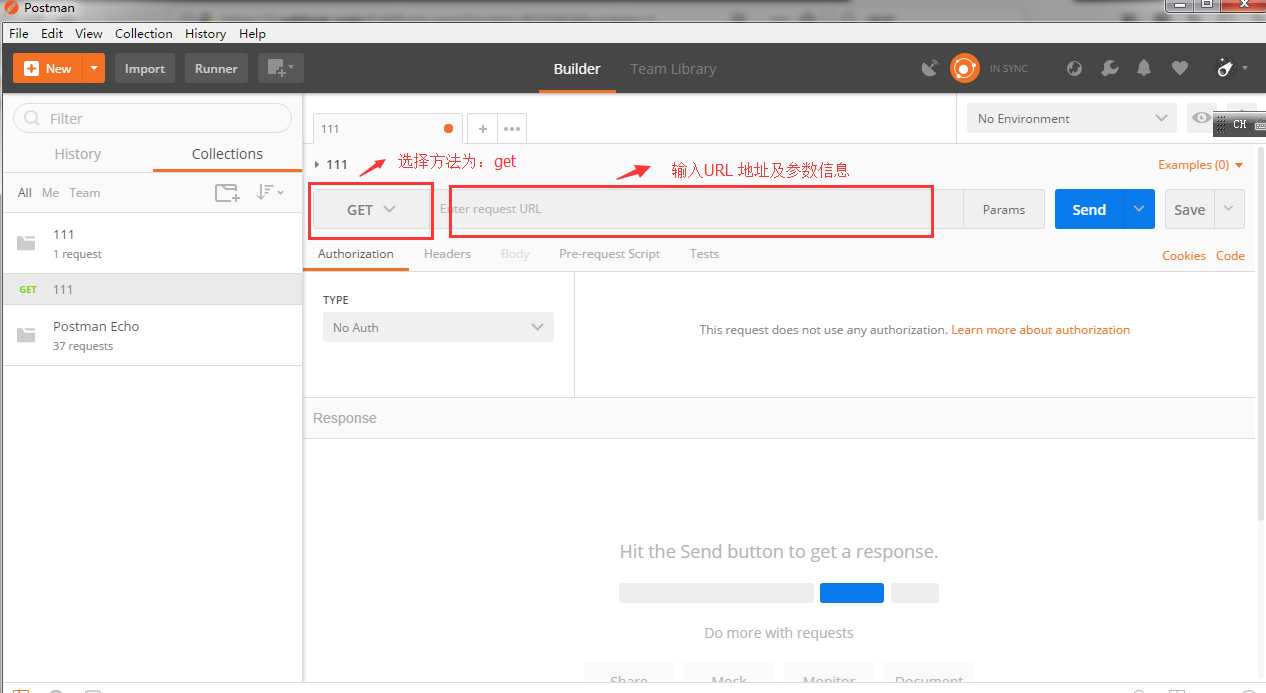Click the Filter magnifier icon
Image resolution: width=1266 pixels, height=693 pixels.
tap(32, 118)
